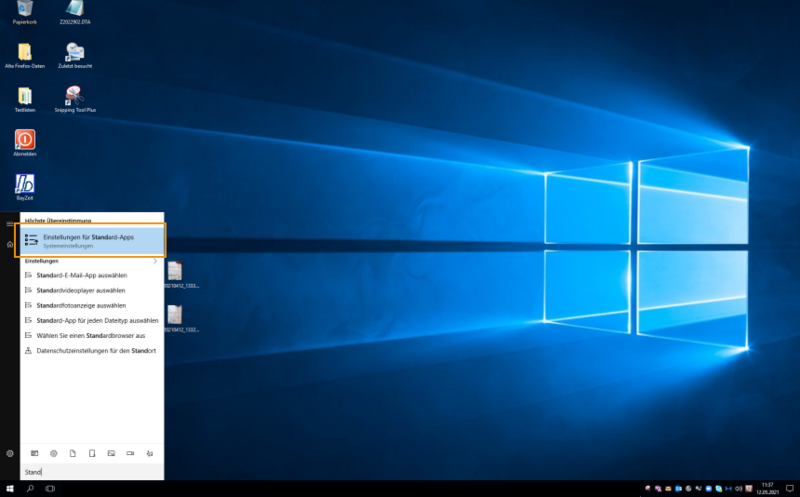The height and width of the screenshot is (497, 800).
Task: Choose Standardvideoplayer auswählen result
Action: (x=80, y=290)
